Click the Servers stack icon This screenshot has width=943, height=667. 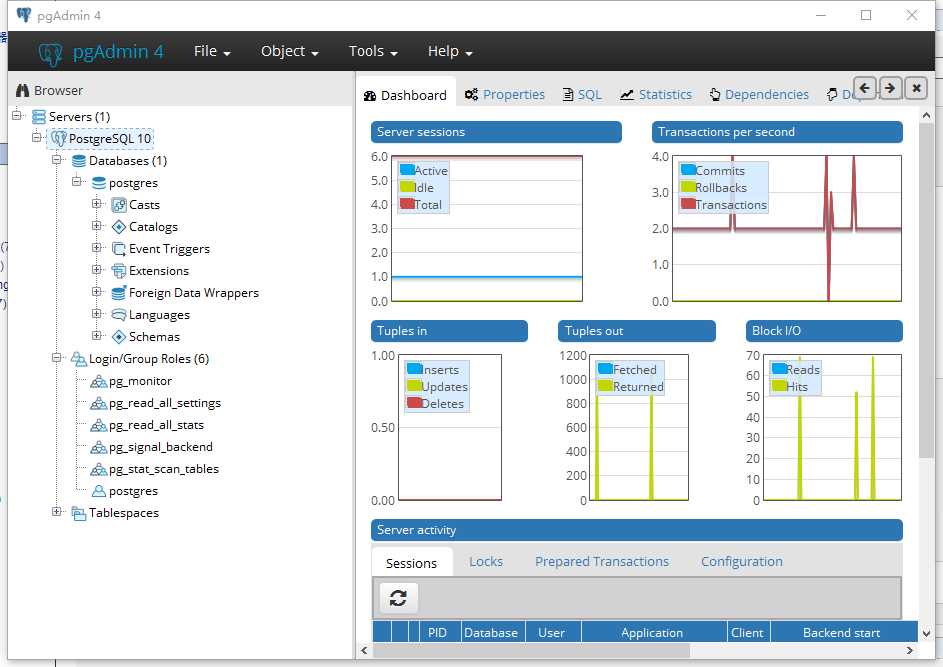pos(39,117)
